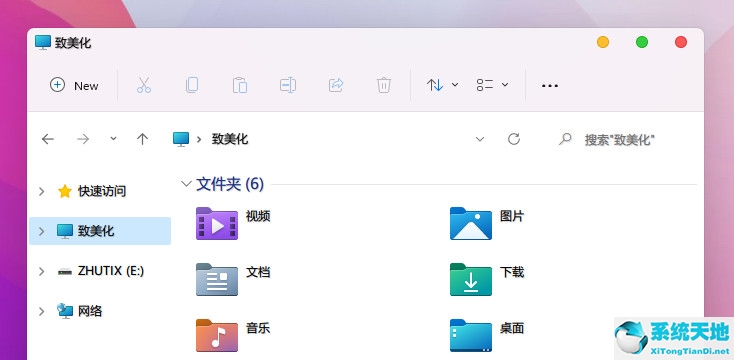Image resolution: width=734 pixels, height=360 pixels.
Task: Select 致美化 in the sidebar
Action: (x=95, y=231)
